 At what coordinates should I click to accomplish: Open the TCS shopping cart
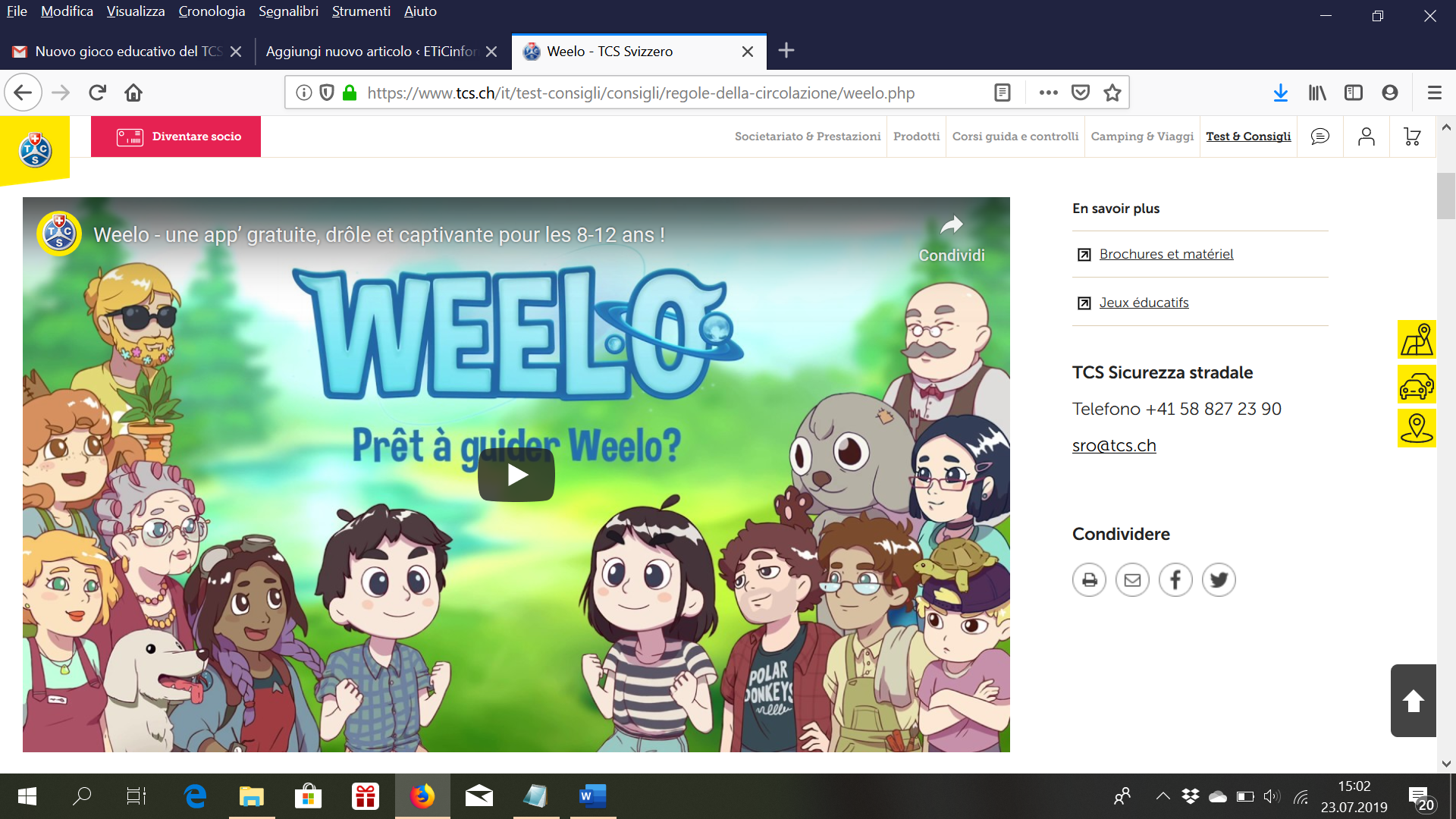click(x=1412, y=136)
